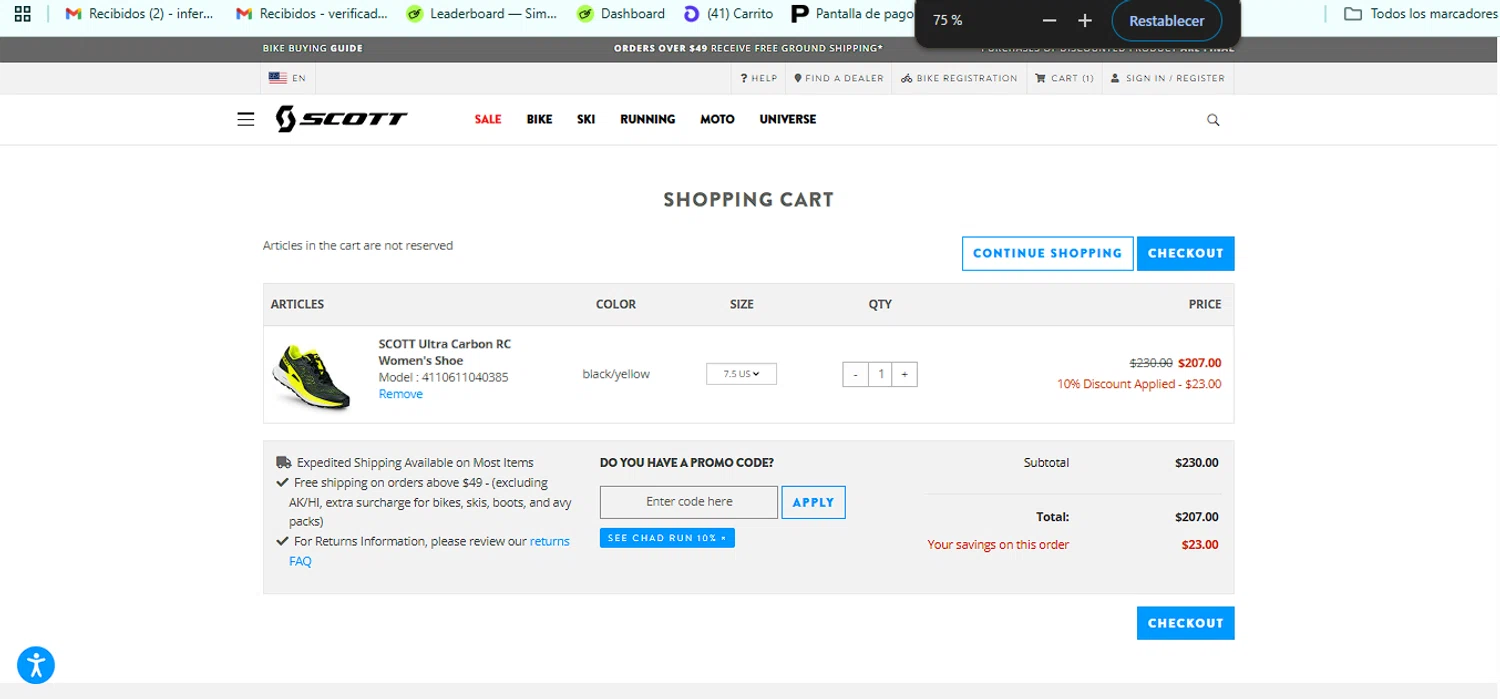Open the hamburger menu icon
1500x699 pixels.
pos(245,119)
